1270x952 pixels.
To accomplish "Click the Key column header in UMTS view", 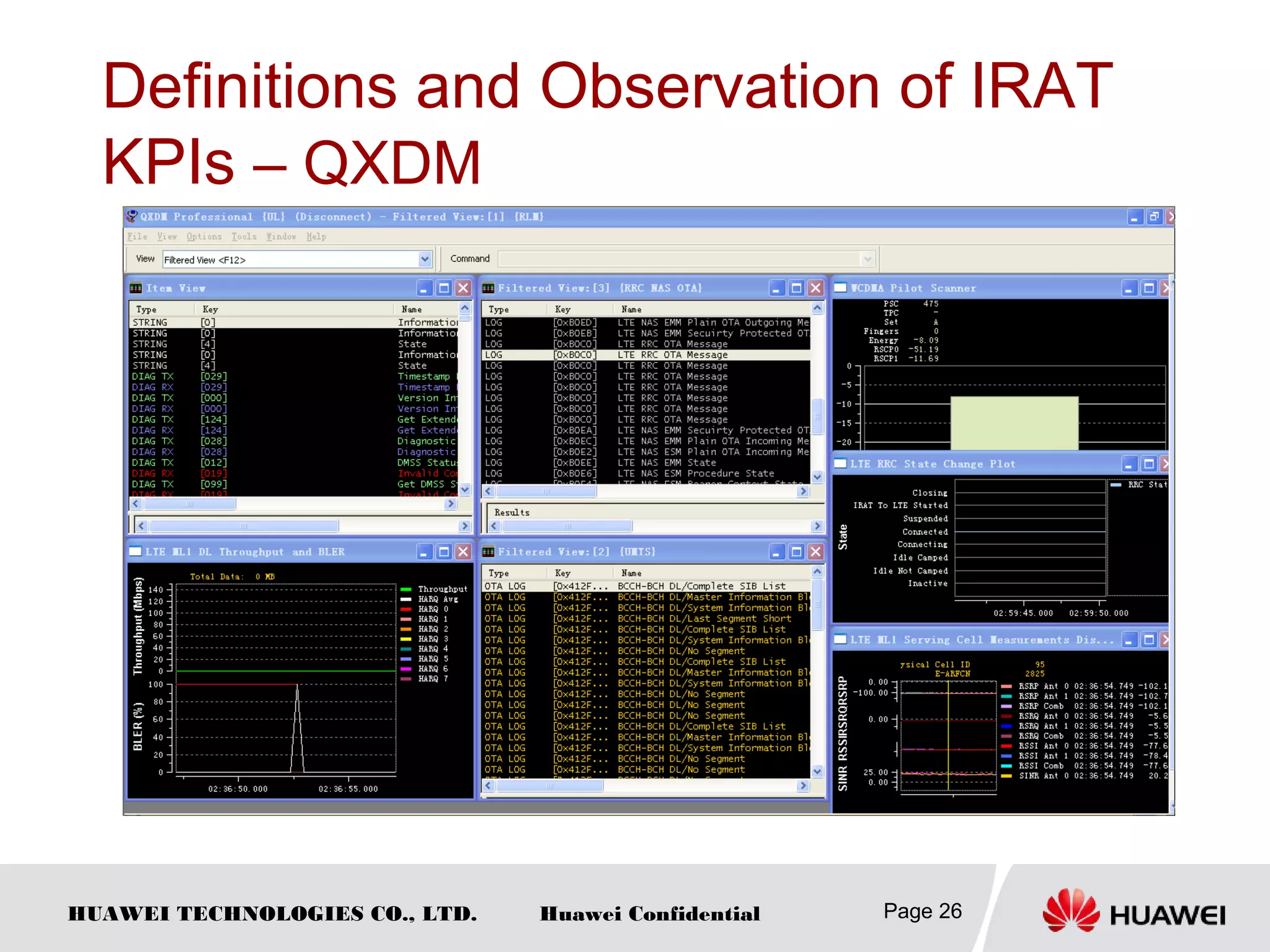I will (562, 573).
